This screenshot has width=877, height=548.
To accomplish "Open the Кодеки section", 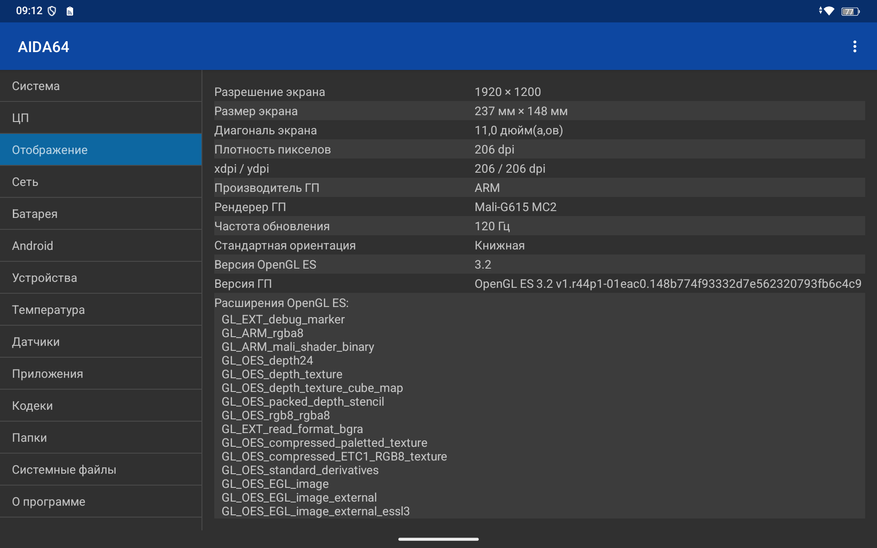I will [x=100, y=406].
